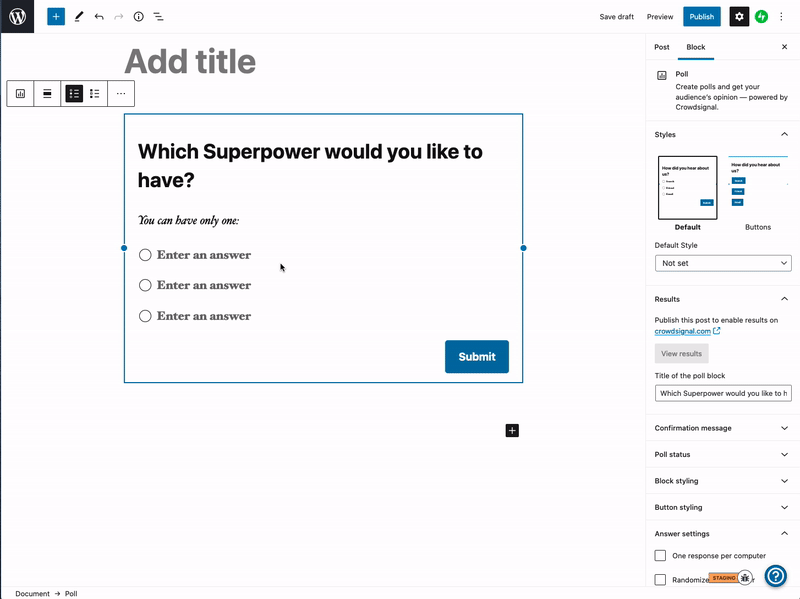Click the WordPress logo icon
800x599 pixels.
coord(17,17)
